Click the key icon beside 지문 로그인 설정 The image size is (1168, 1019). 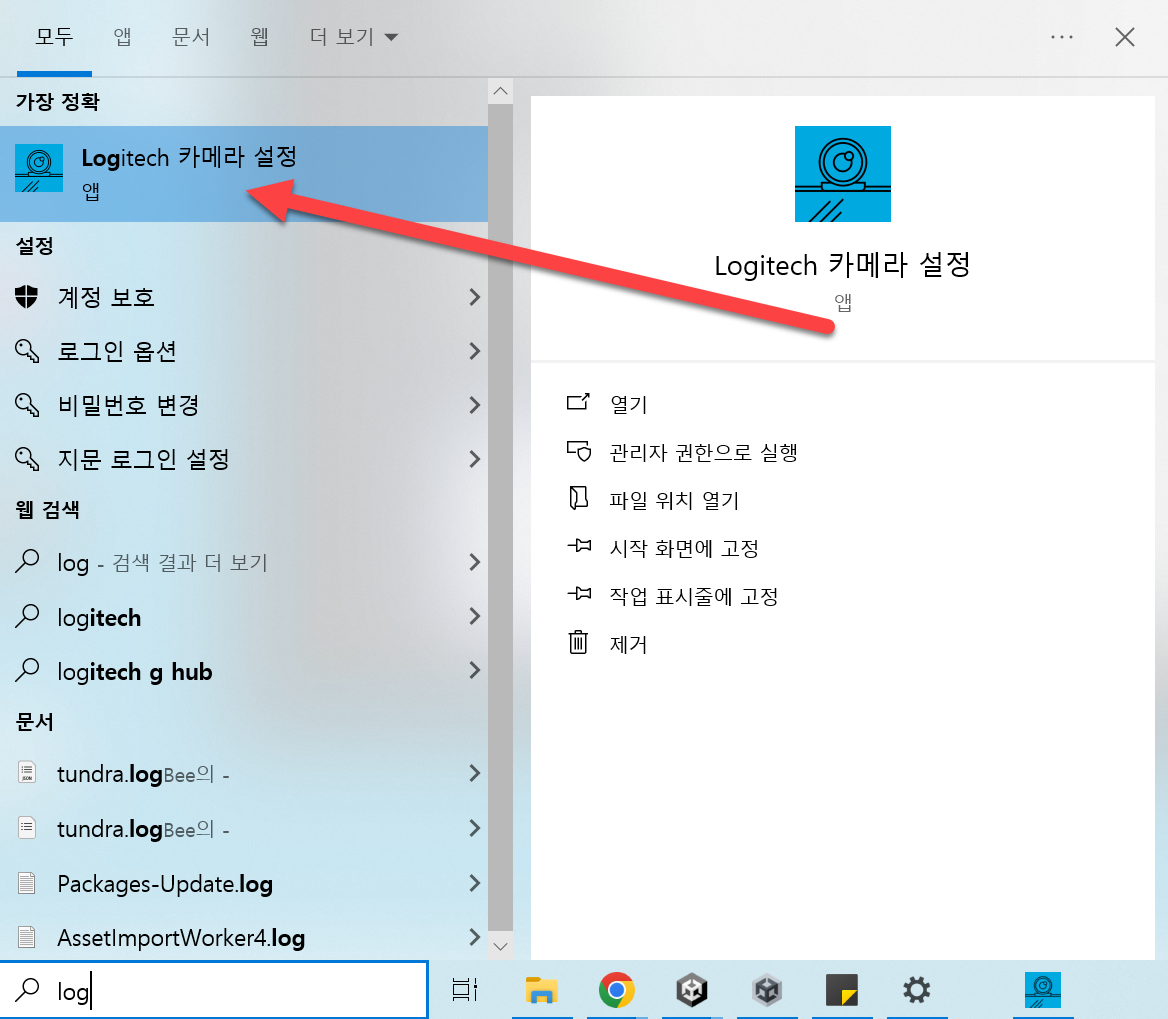(x=27, y=458)
